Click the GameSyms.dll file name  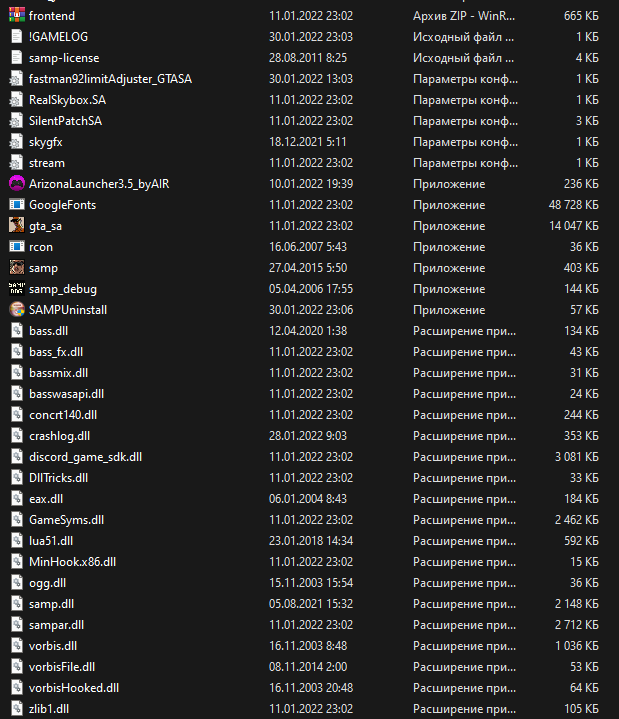click(66, 520)
